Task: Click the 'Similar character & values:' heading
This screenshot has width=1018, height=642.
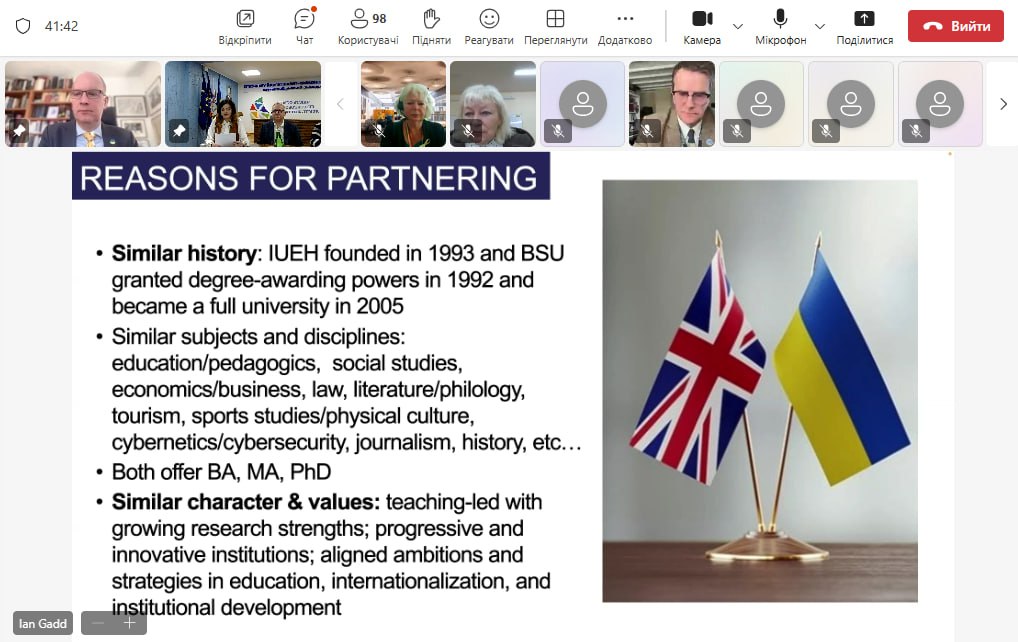Action: coord(245,502)
